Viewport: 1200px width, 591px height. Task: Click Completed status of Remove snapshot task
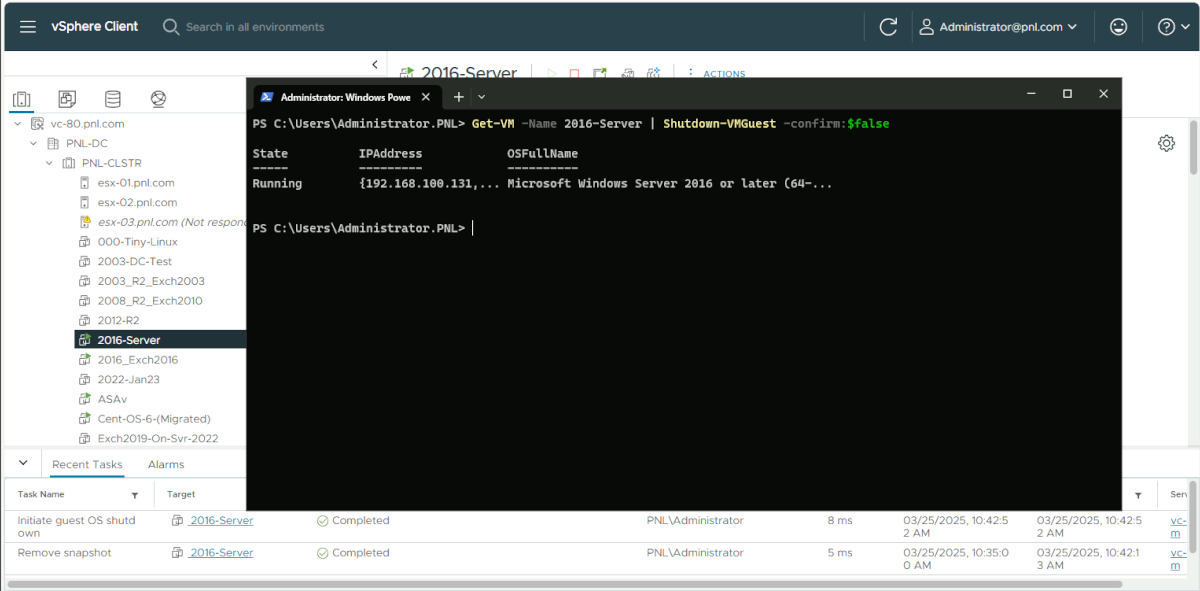pyautogui.click(x=353, y=553)
